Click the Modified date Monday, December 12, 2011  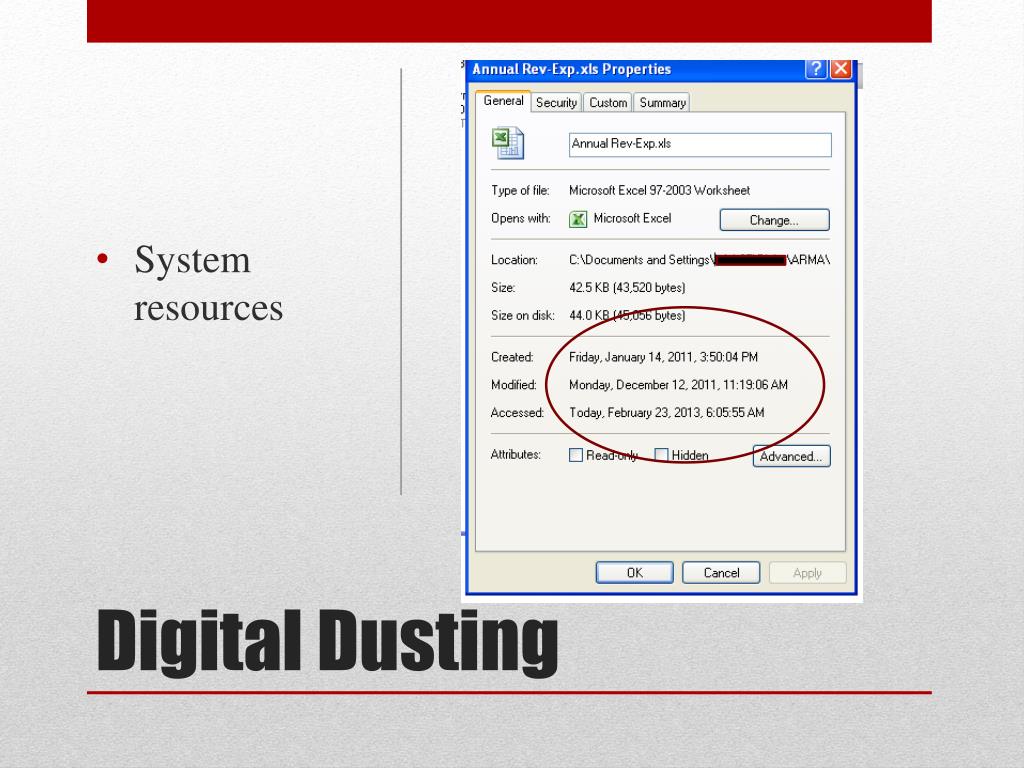679,385
